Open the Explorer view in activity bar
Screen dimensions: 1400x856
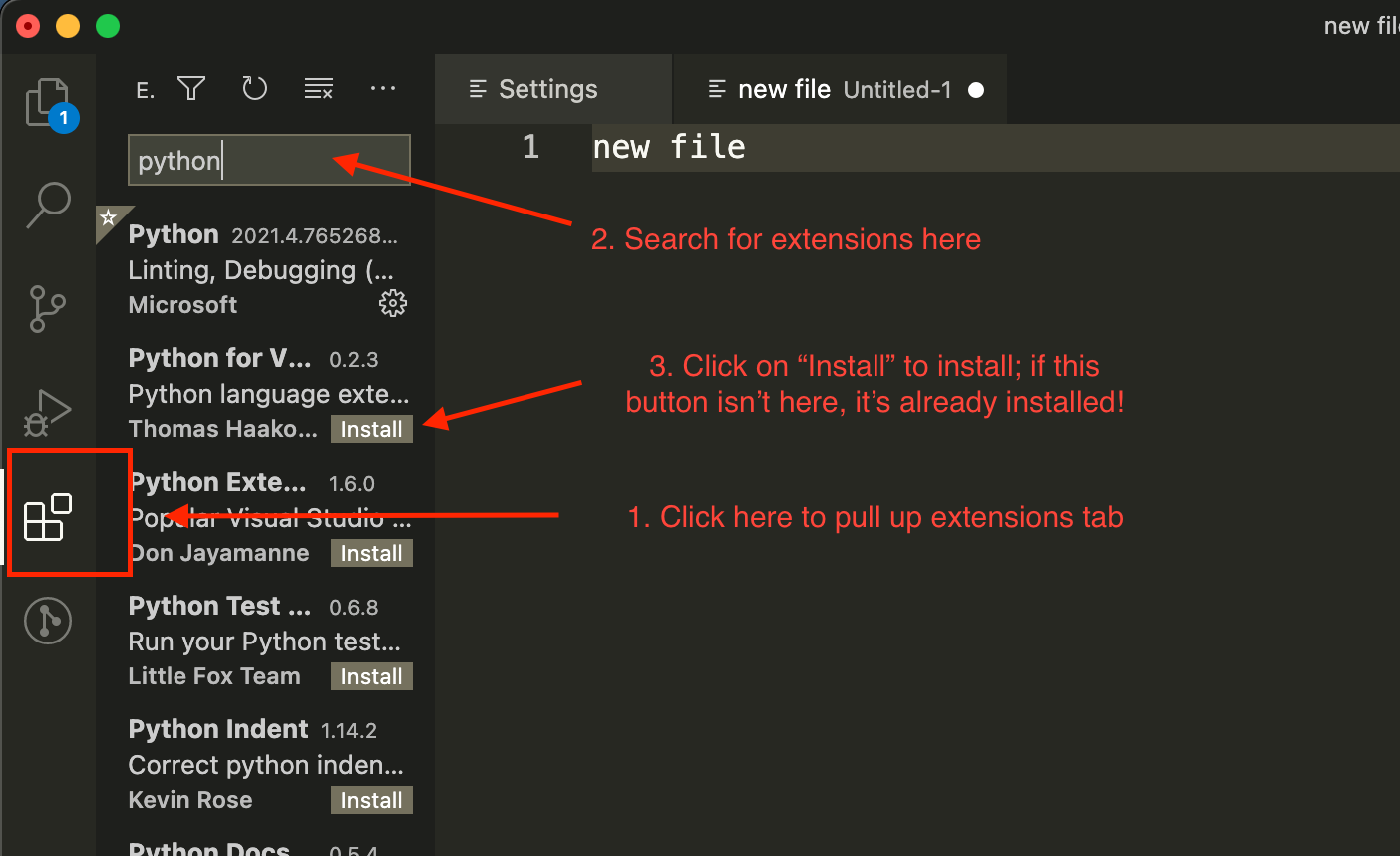[x=50, y=104]
